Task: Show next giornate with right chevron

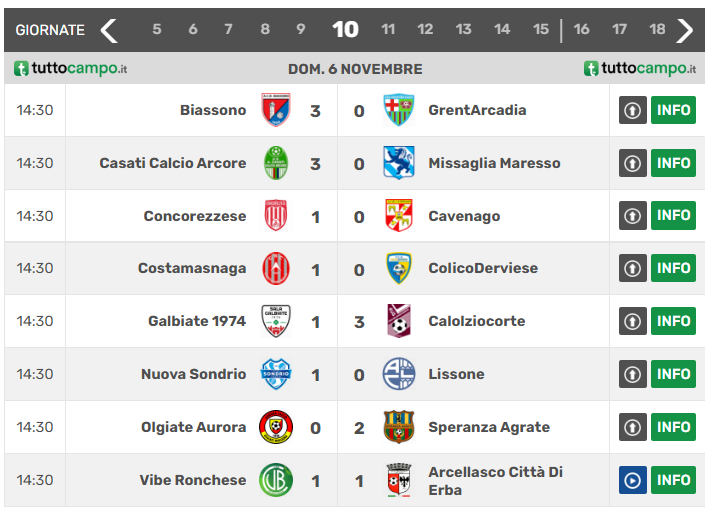Action: (685, 30)
